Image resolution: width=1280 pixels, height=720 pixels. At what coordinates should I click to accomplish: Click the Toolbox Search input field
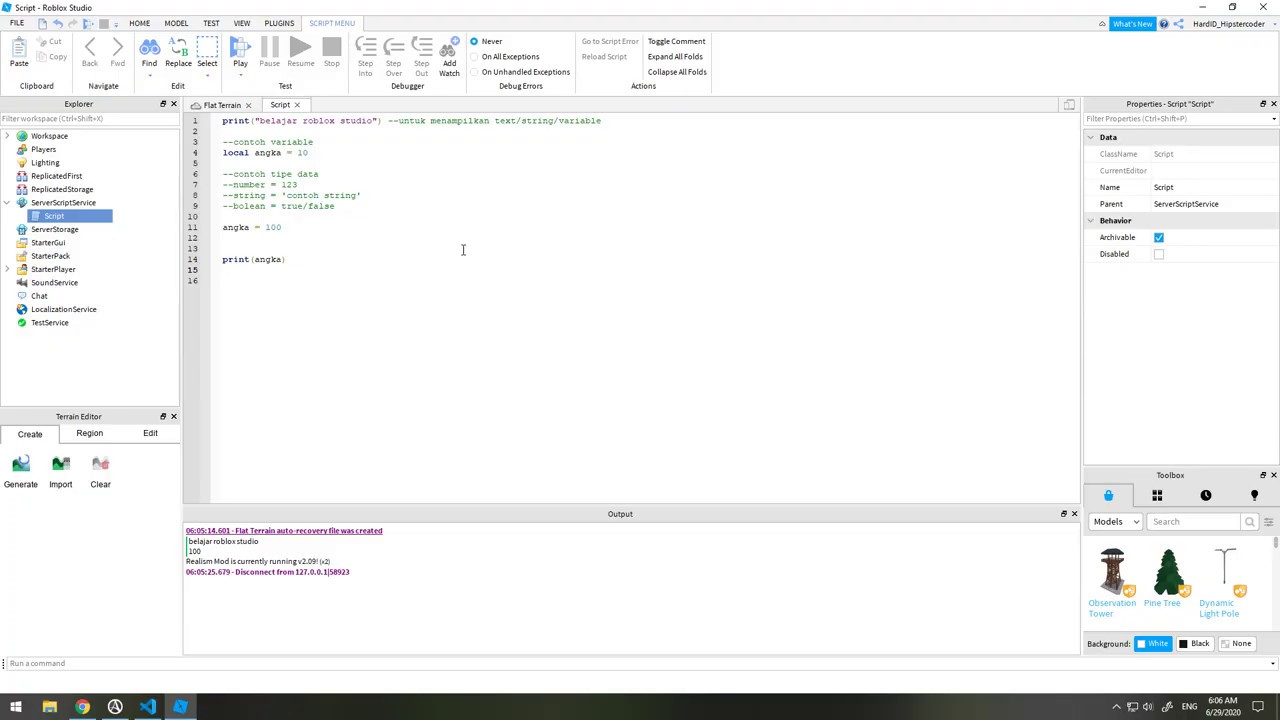tap(1195, 522)
